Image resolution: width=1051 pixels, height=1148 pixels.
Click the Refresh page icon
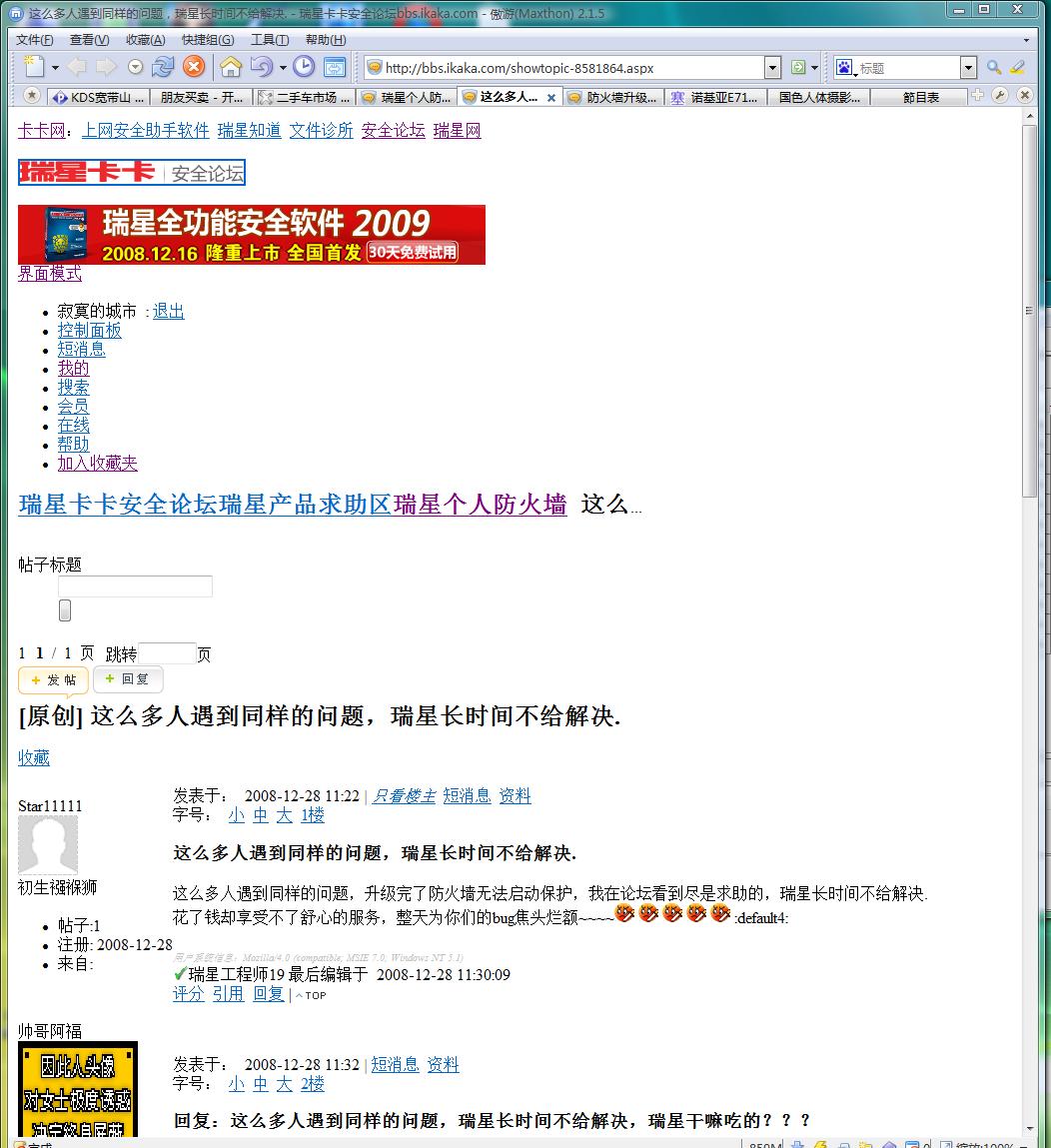[163, 67]
